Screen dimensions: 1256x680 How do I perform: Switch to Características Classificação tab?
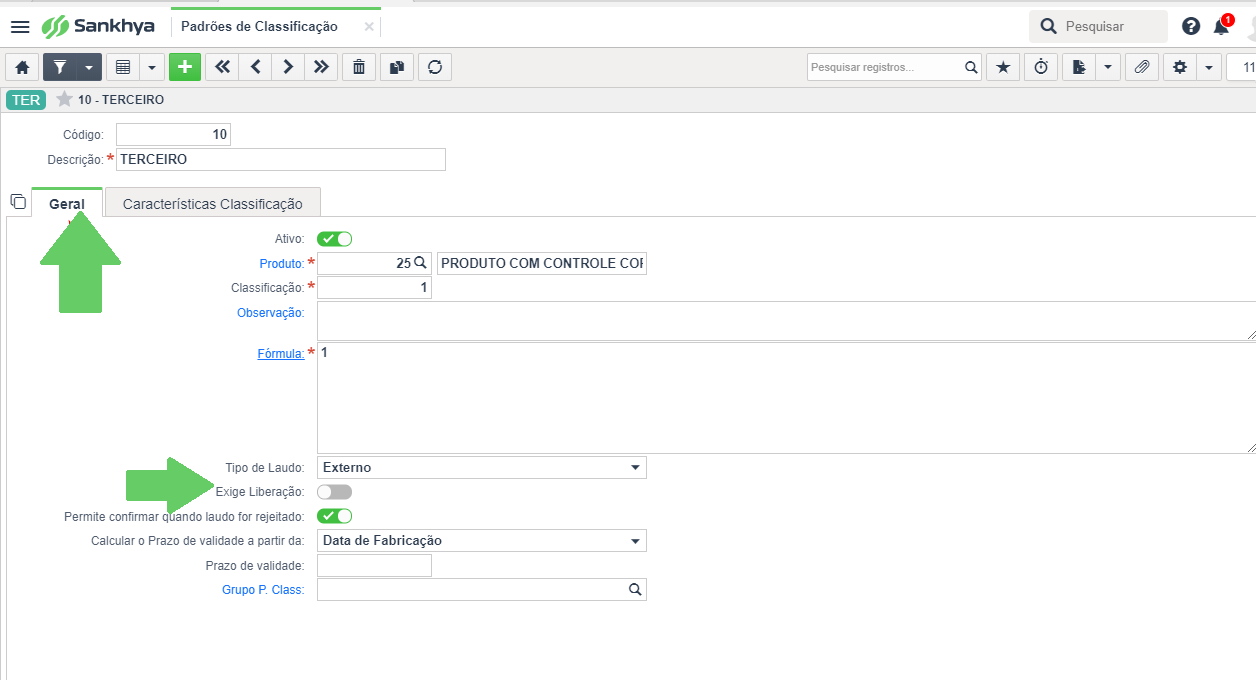[212, 204]
